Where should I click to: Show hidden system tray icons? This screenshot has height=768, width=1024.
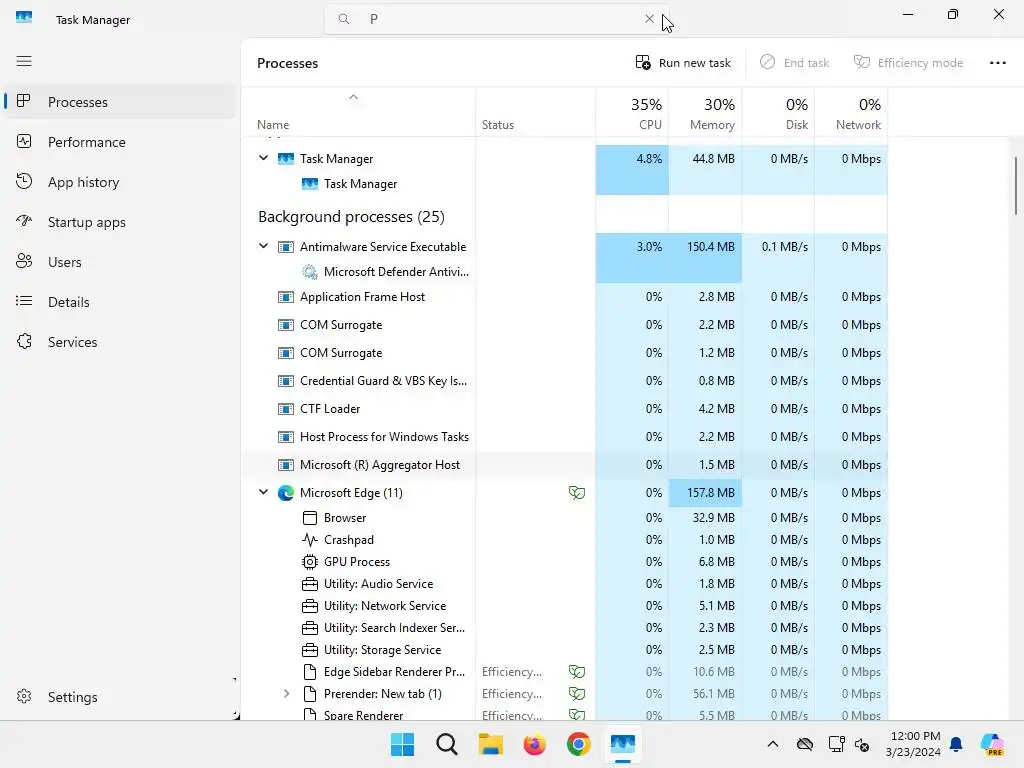pyautogui.click(x=773, y=744)
